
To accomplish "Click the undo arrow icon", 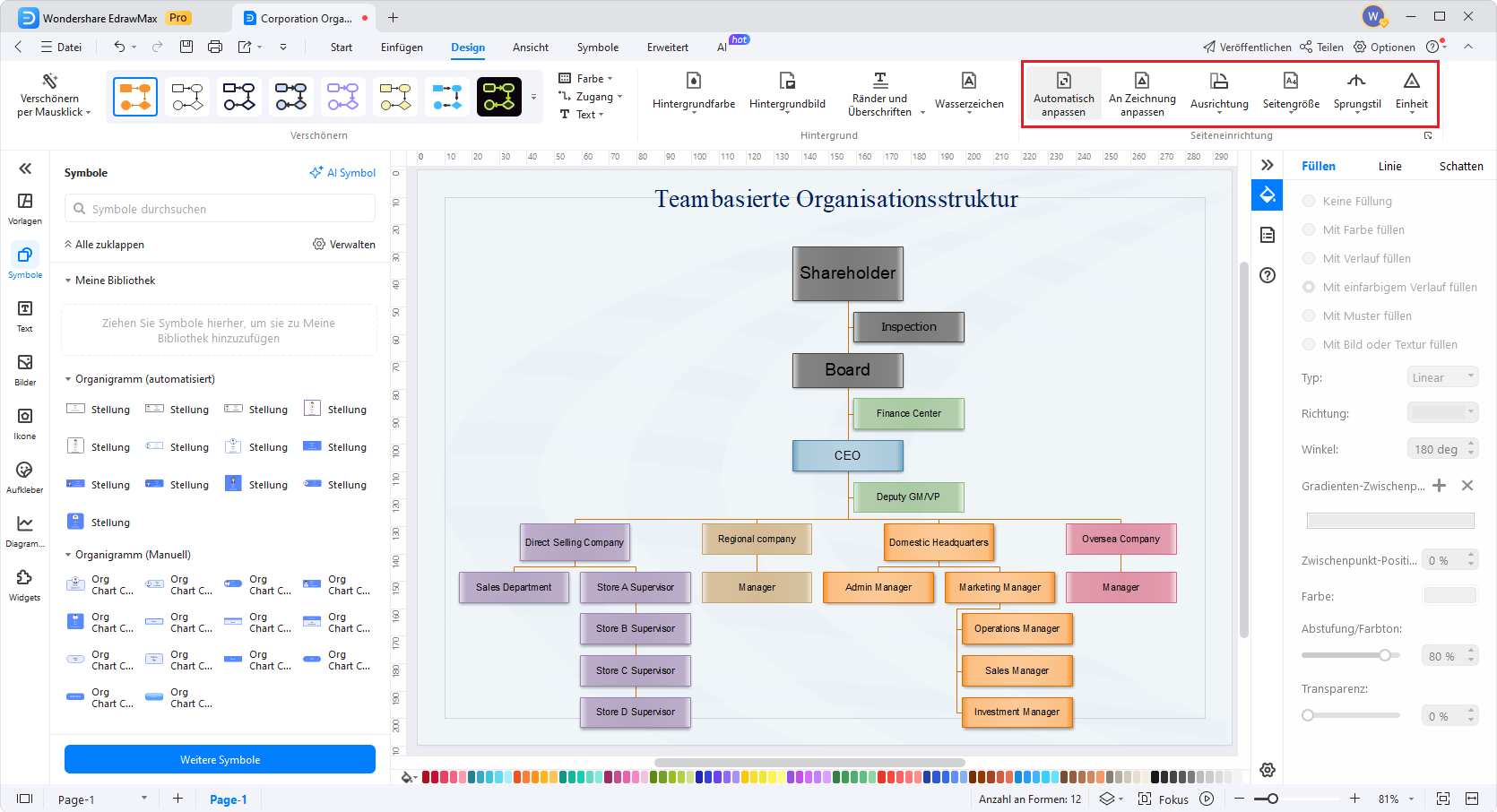I will pos(119,47).
